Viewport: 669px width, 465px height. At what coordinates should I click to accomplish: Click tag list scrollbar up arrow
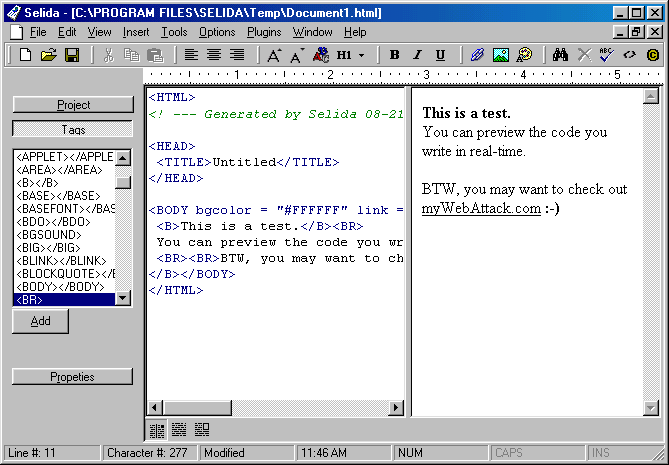click(x=123, y=158)
